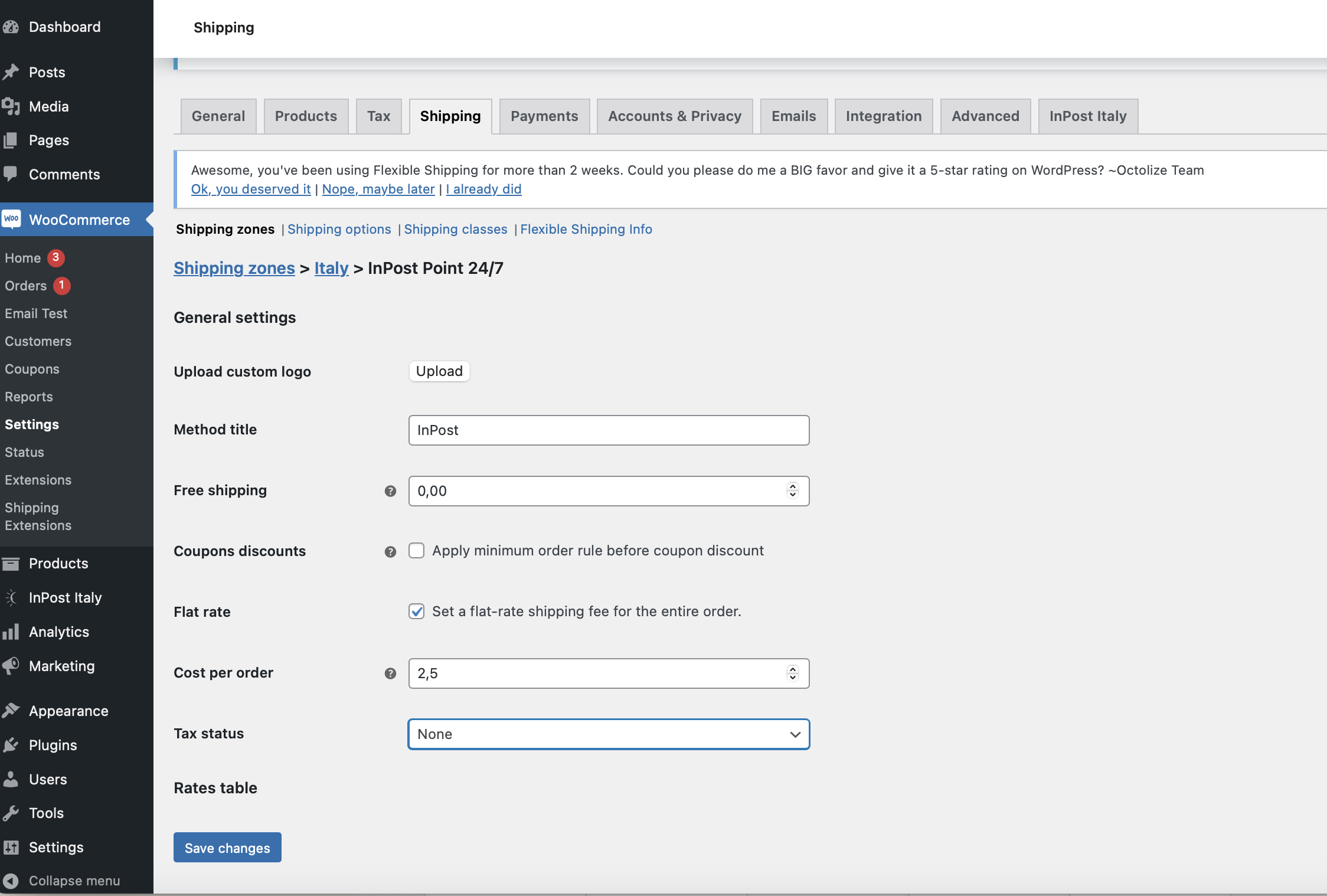Viewport: 1327px width, 896px height.
Task: Click the Marketing megaphone icon
Action: [x=11, y=666]
